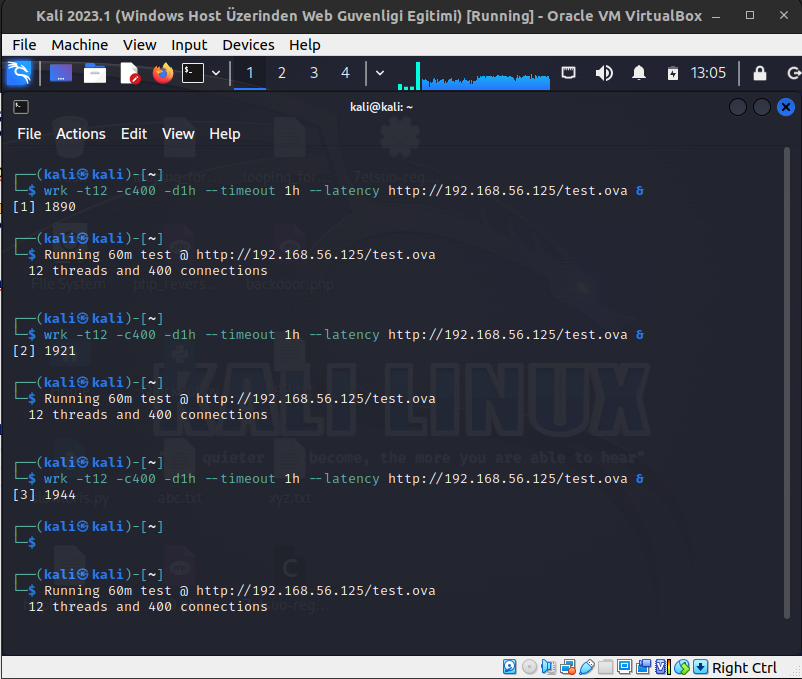Viewport: 802px width, 679px height.
Task: Click the keyboard capture arrow icon
Action: (701, 667)
